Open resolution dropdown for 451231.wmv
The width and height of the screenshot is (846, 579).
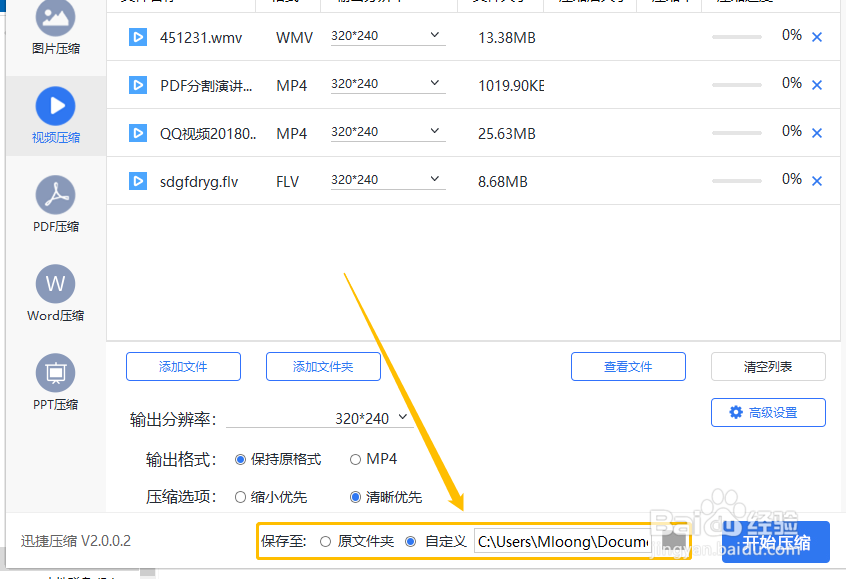(388, 36)
